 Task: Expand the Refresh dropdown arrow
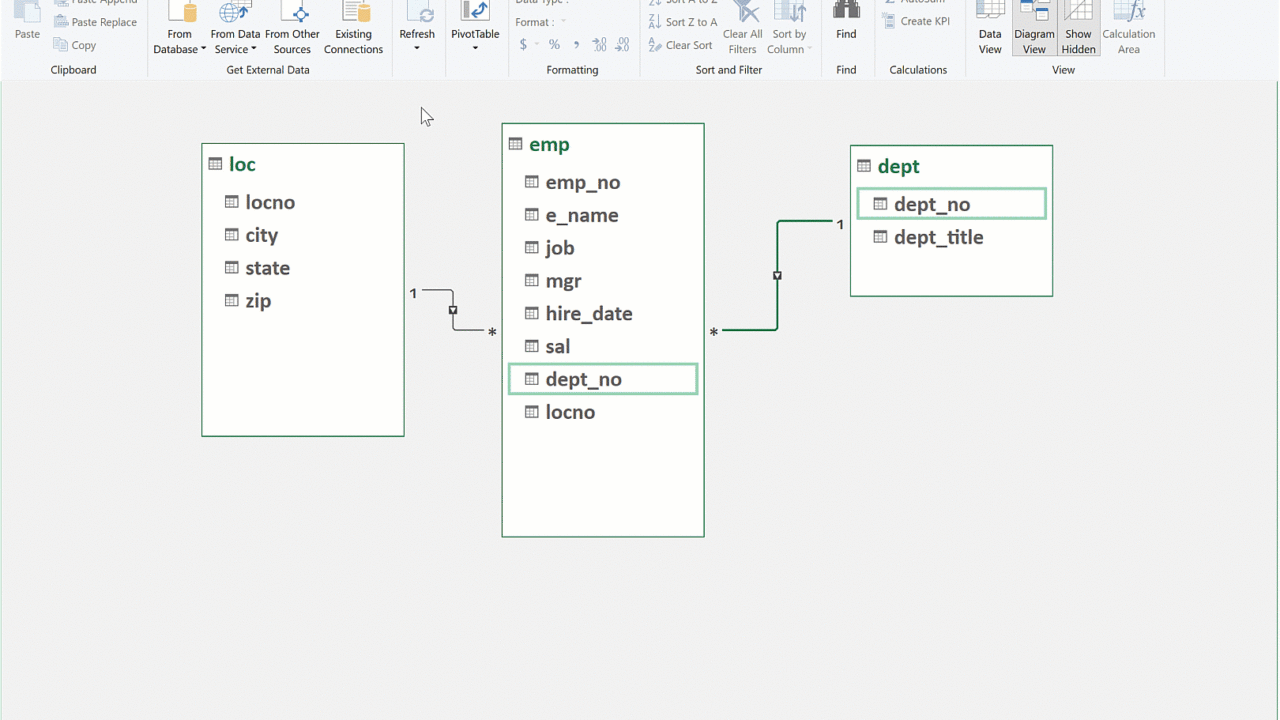tap(417, 48)
